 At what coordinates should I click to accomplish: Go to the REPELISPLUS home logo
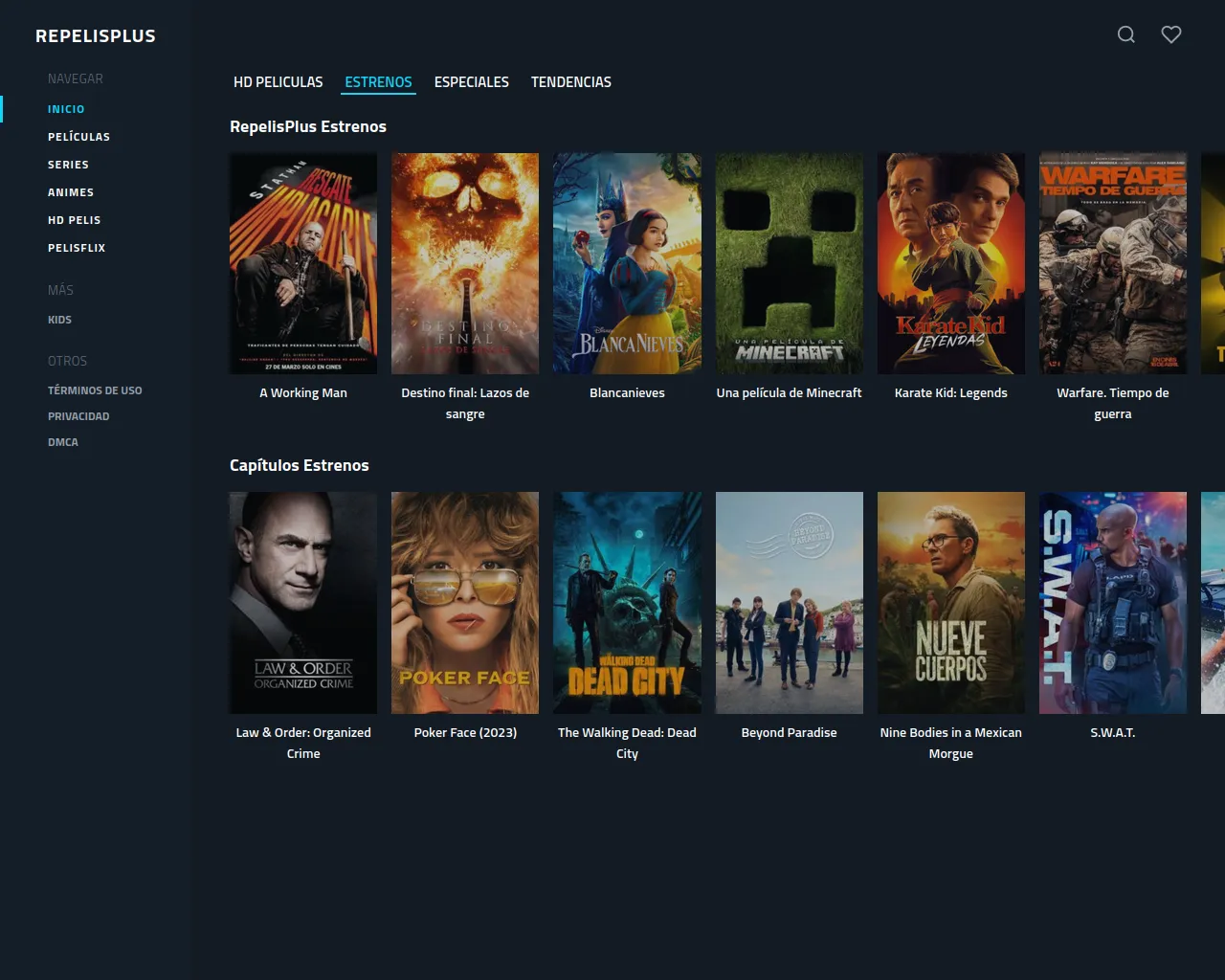tap(96, 36)
